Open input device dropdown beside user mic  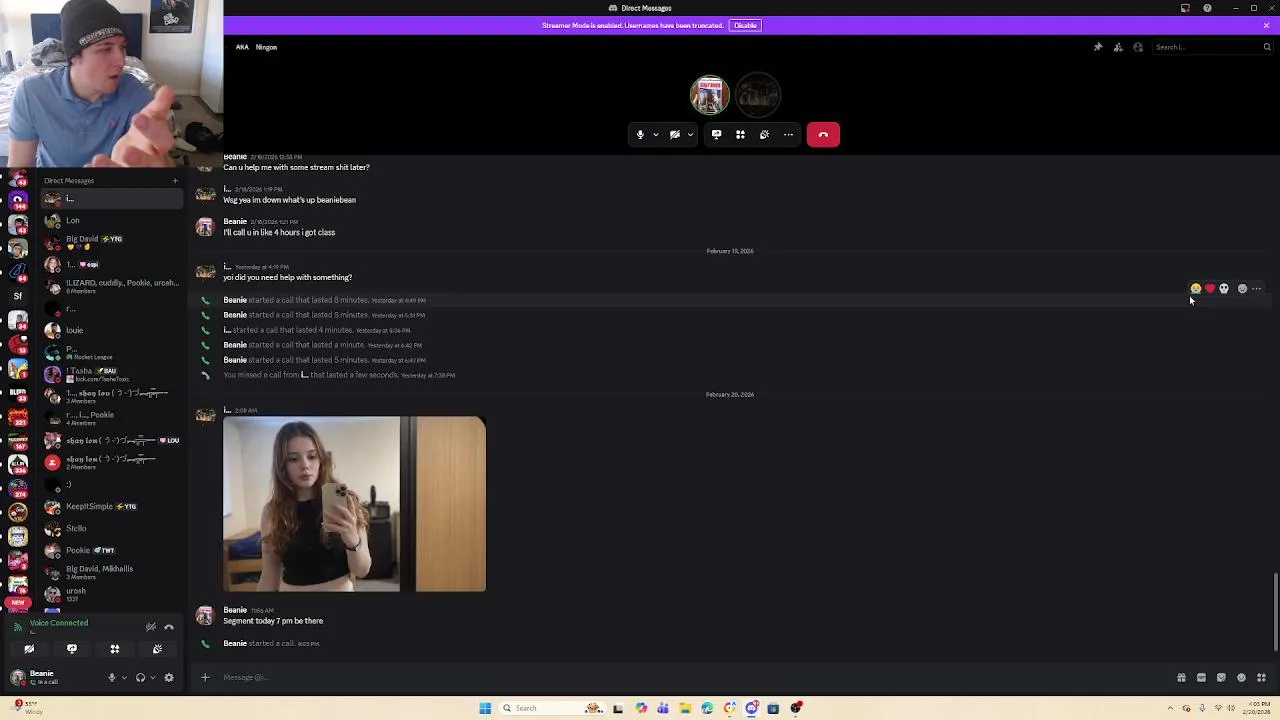(124, 678)
